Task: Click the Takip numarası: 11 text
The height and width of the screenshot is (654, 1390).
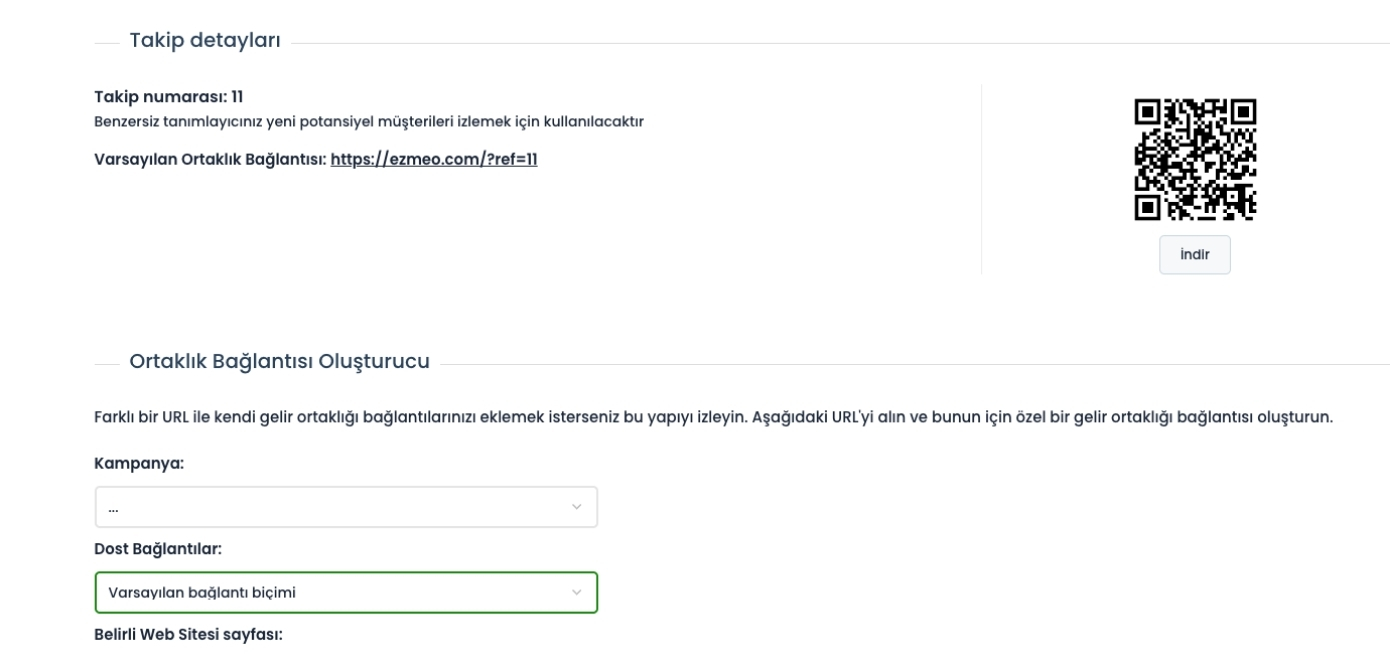Action: click(x=169, y=97)
